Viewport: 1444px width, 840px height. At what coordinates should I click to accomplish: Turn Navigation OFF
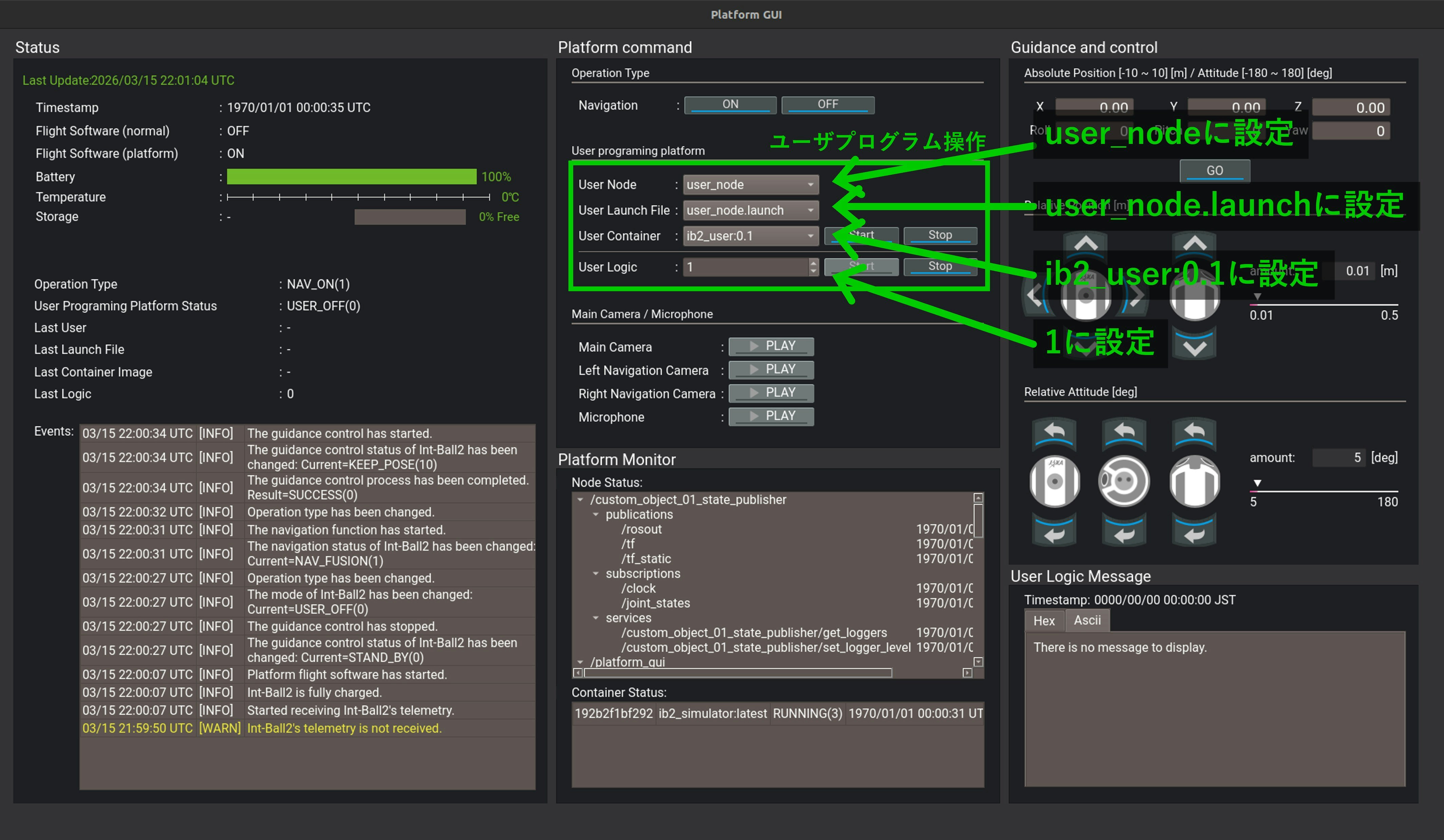pos(827,104)
